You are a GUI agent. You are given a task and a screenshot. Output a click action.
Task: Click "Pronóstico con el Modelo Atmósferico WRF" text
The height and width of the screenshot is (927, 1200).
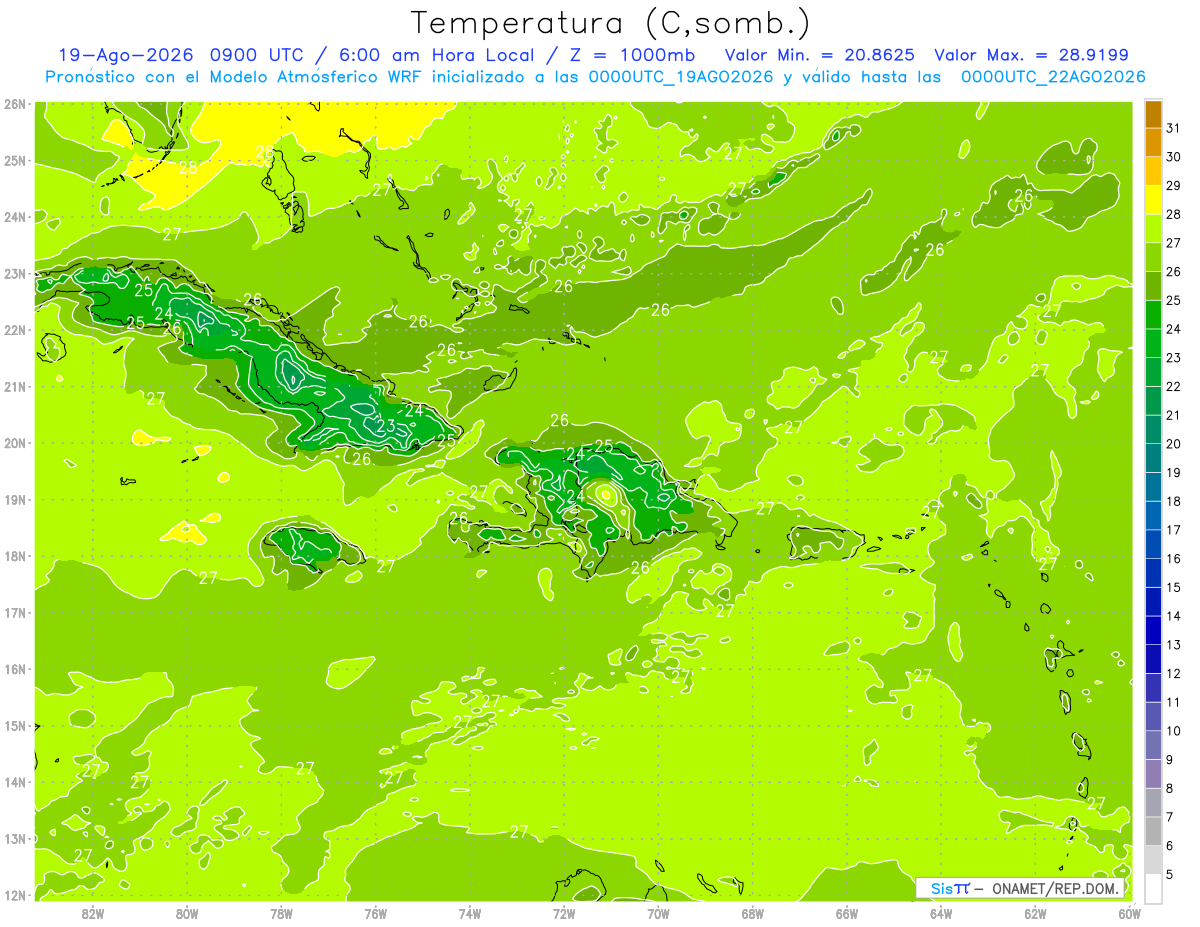(x=238, y=77)
